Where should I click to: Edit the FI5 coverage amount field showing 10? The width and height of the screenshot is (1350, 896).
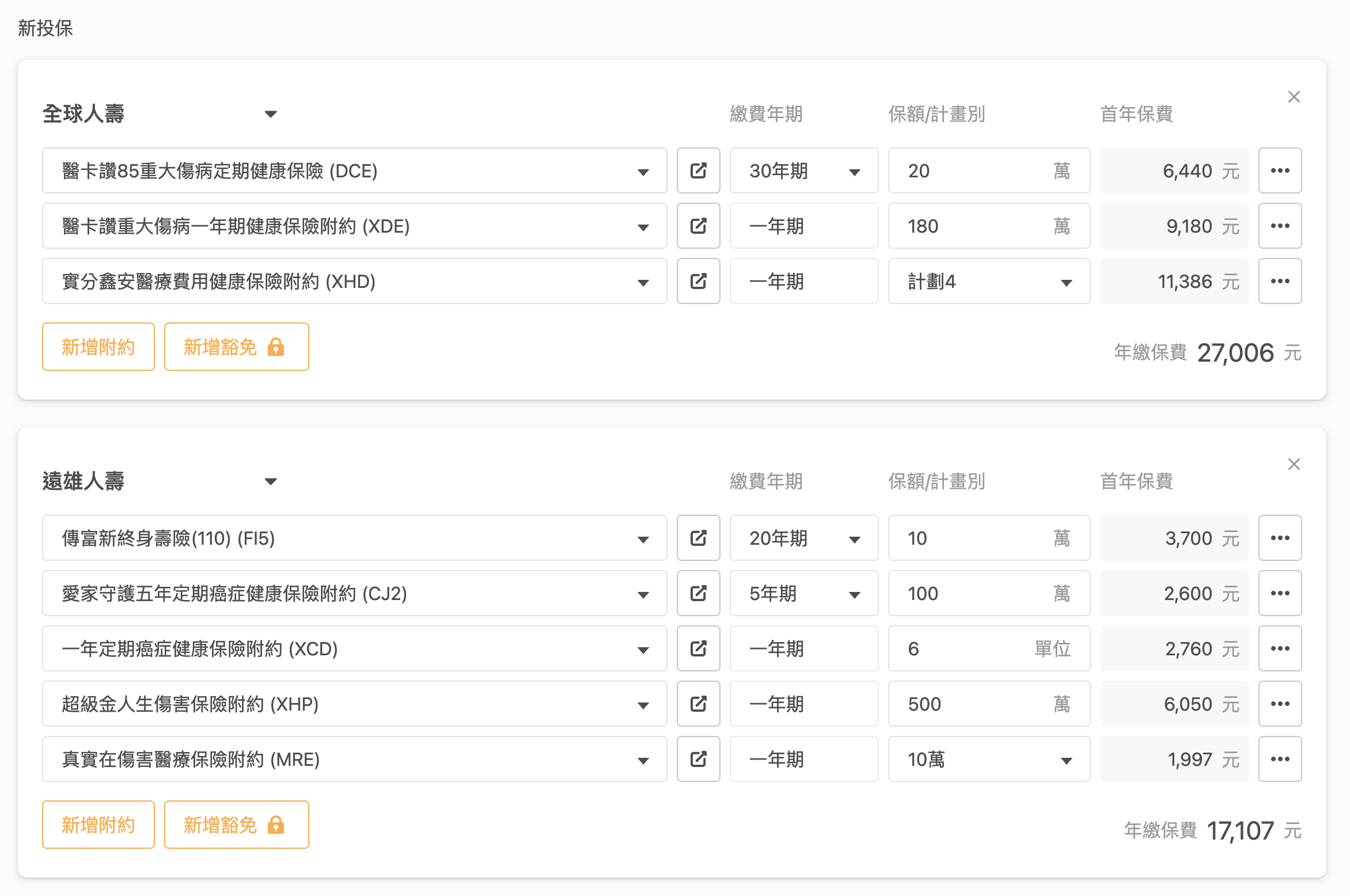[x=989, y=538]
